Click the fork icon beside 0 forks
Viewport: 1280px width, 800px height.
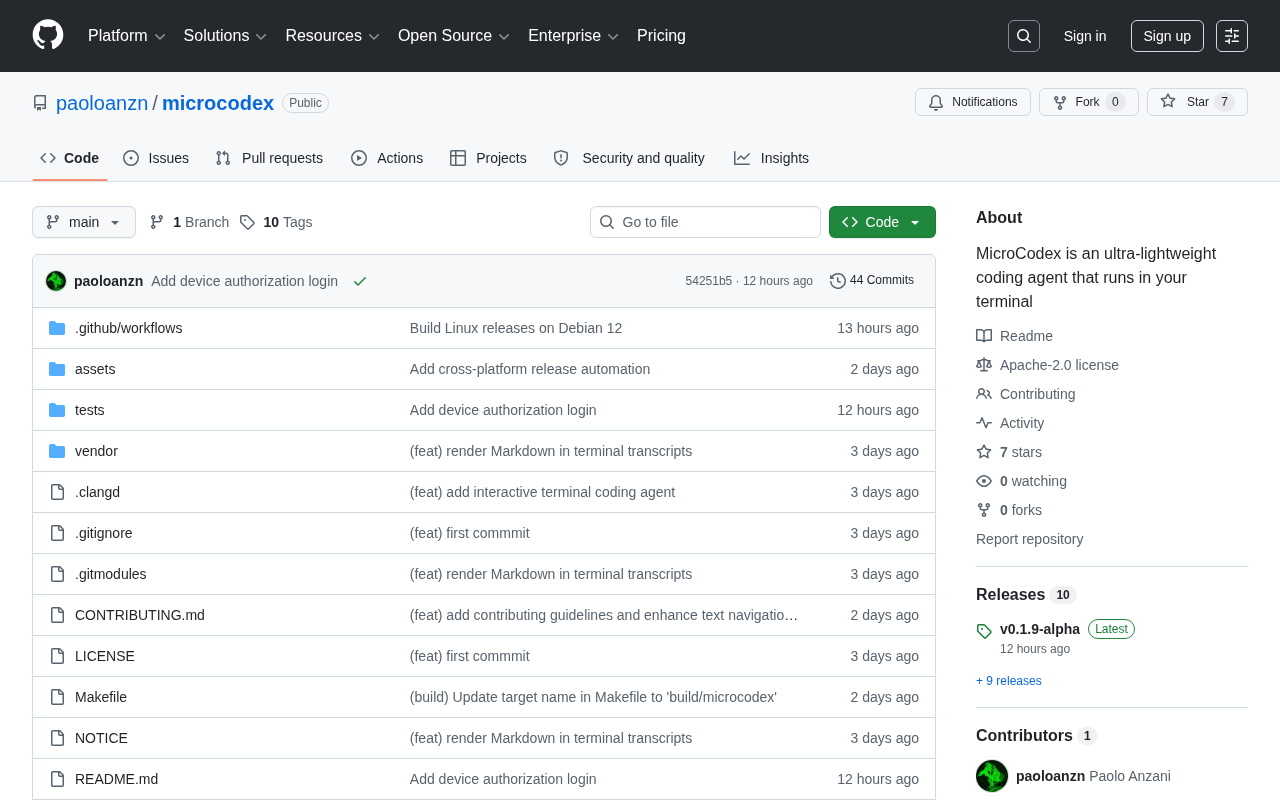click(x=984, y=510)
